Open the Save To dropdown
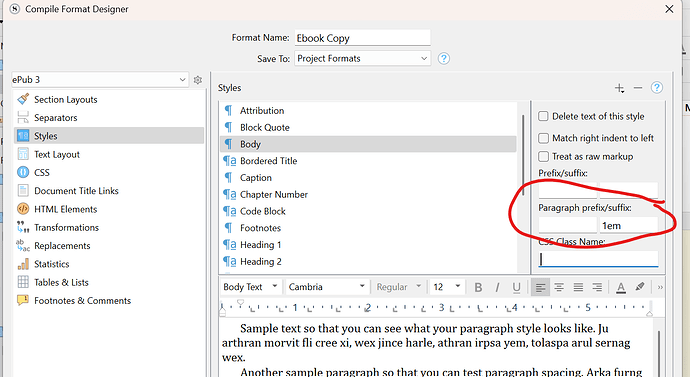 tap(363, 59)
